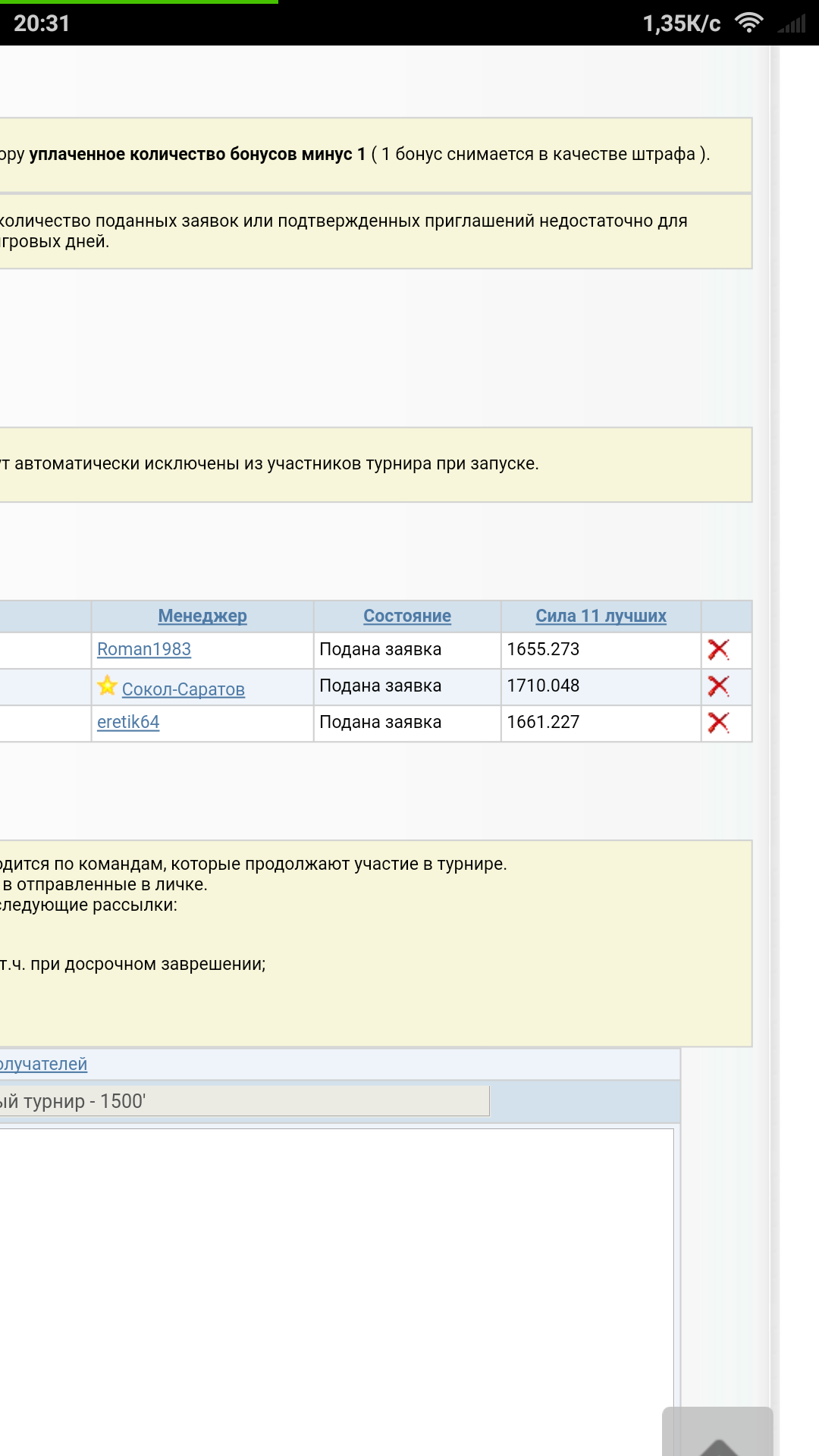
Task: Sort by Сила 11 лучших header
Action: (x=601, y=616)
